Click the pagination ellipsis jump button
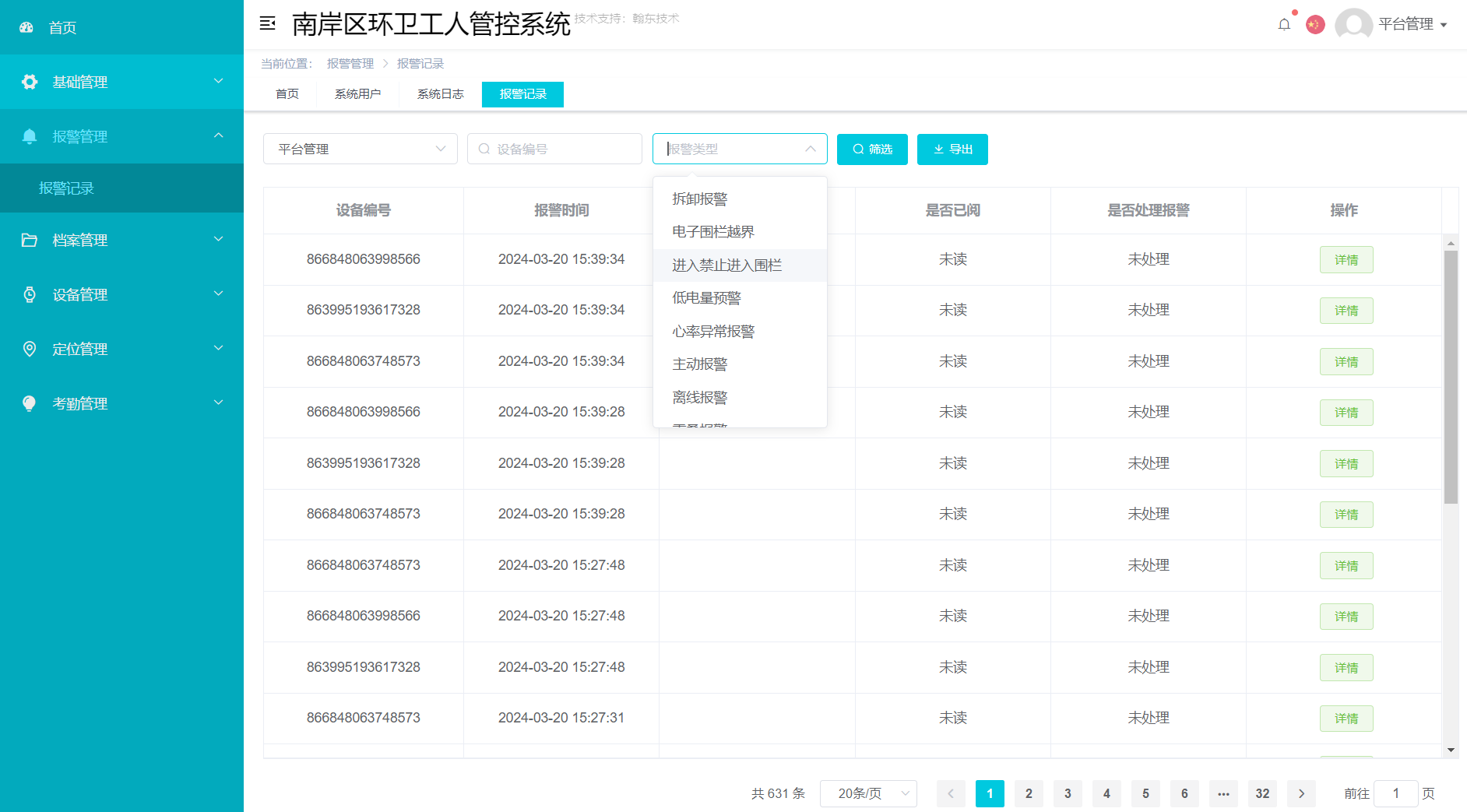The height and width of the screenshot is (812, 1467). click(1223, 793)
